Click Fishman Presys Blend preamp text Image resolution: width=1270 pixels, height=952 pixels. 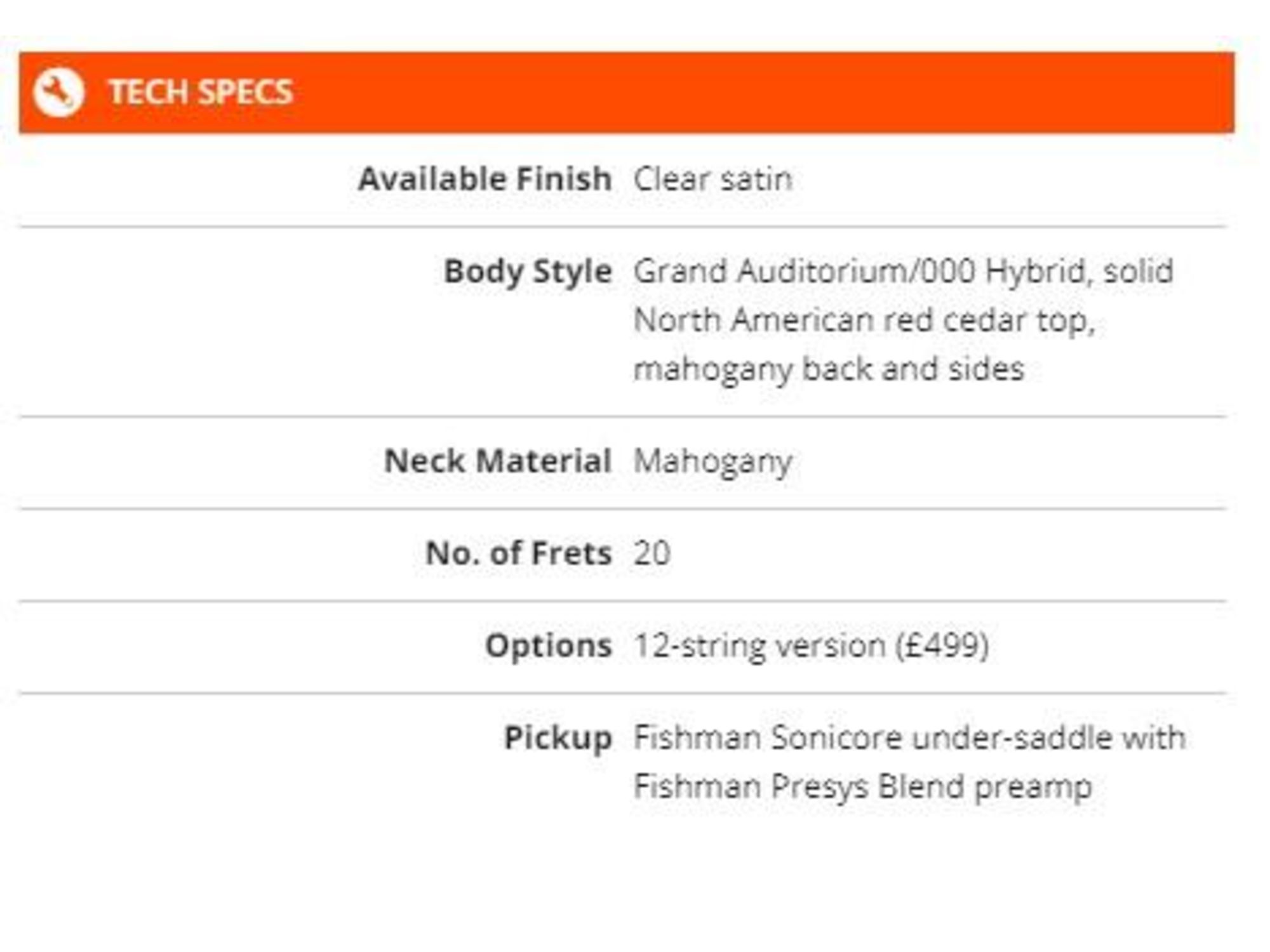[863, 788]
